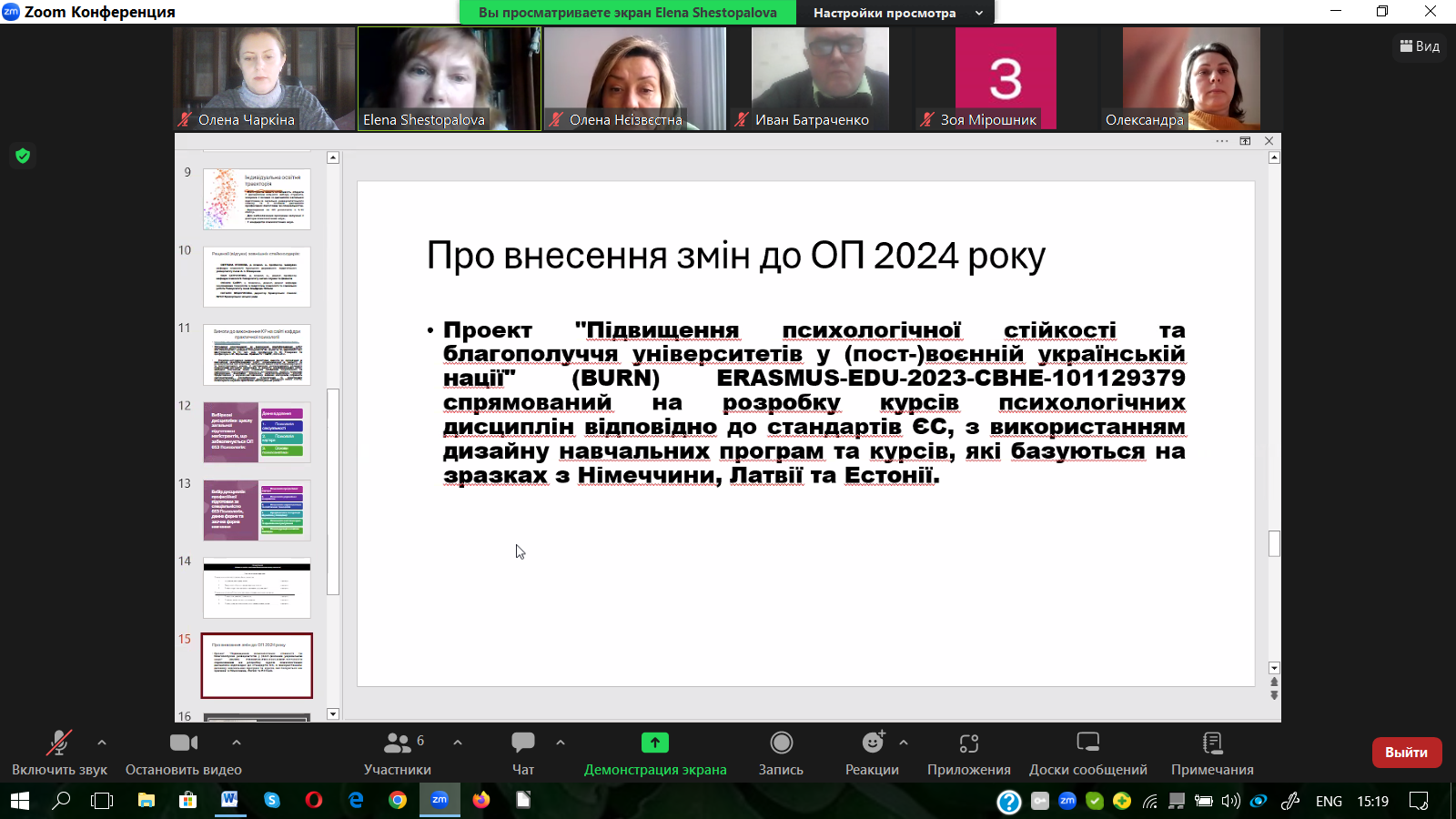The image size is (1456, 819).
Task: Expand video options arrow beside camera
Action: click(x=237, y=743)
